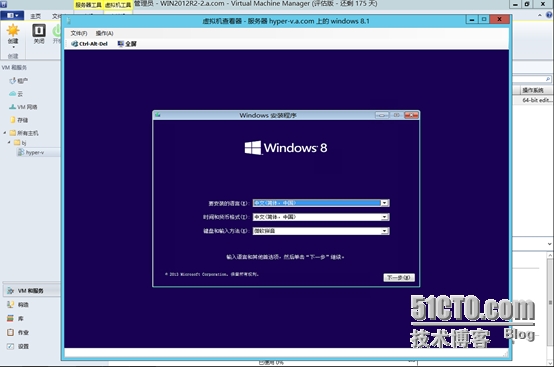Select the 所有主机 folder
Viewport: 554px width, 367px height.
click(x=24, y=133)
